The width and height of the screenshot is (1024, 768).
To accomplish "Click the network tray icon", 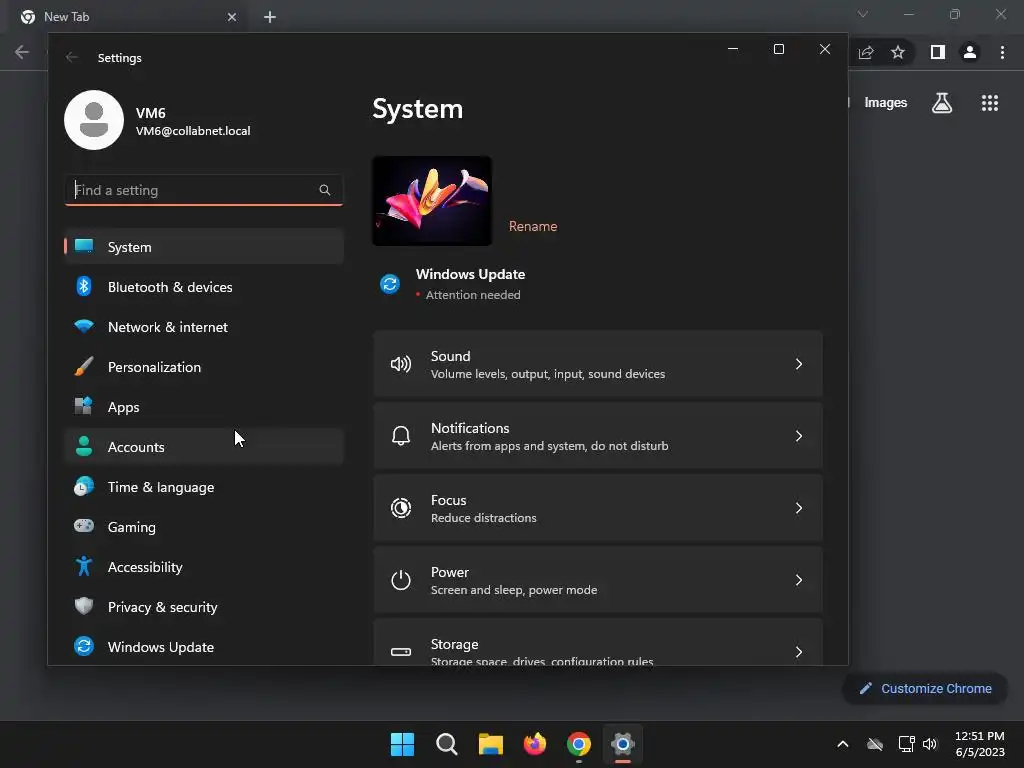I will coord(906,744).
